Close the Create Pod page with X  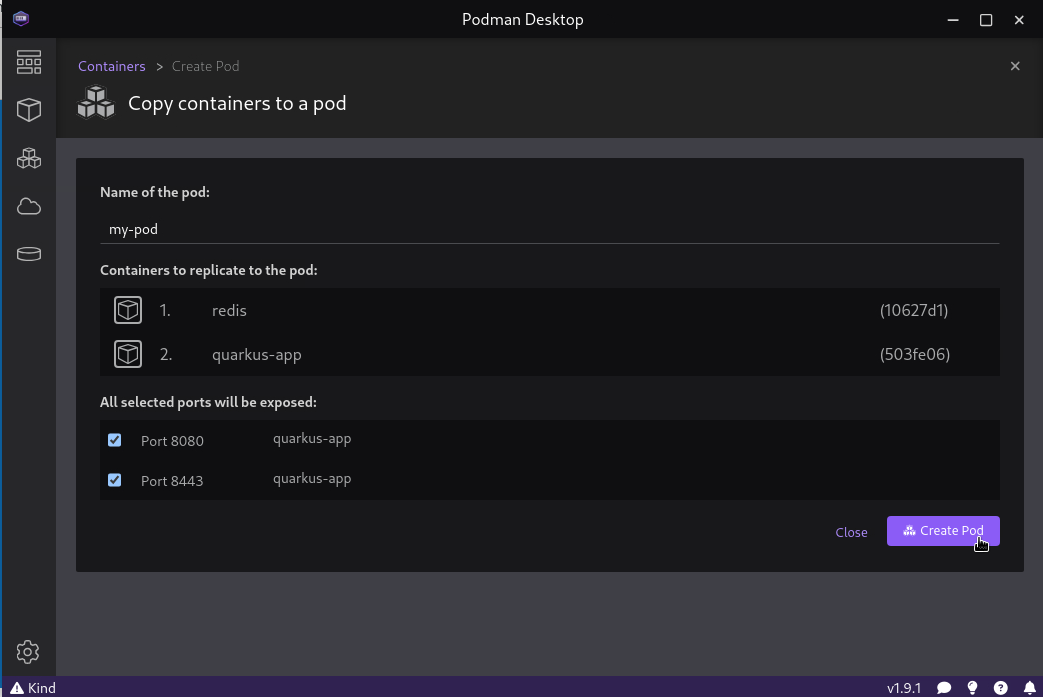[x=1015, y=66]
